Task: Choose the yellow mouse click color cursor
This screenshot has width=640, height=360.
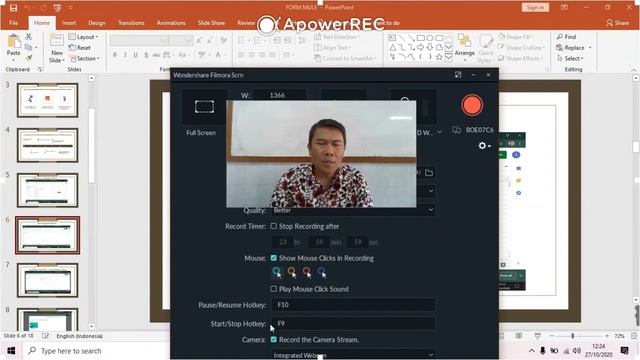Action: click(292, 272)
